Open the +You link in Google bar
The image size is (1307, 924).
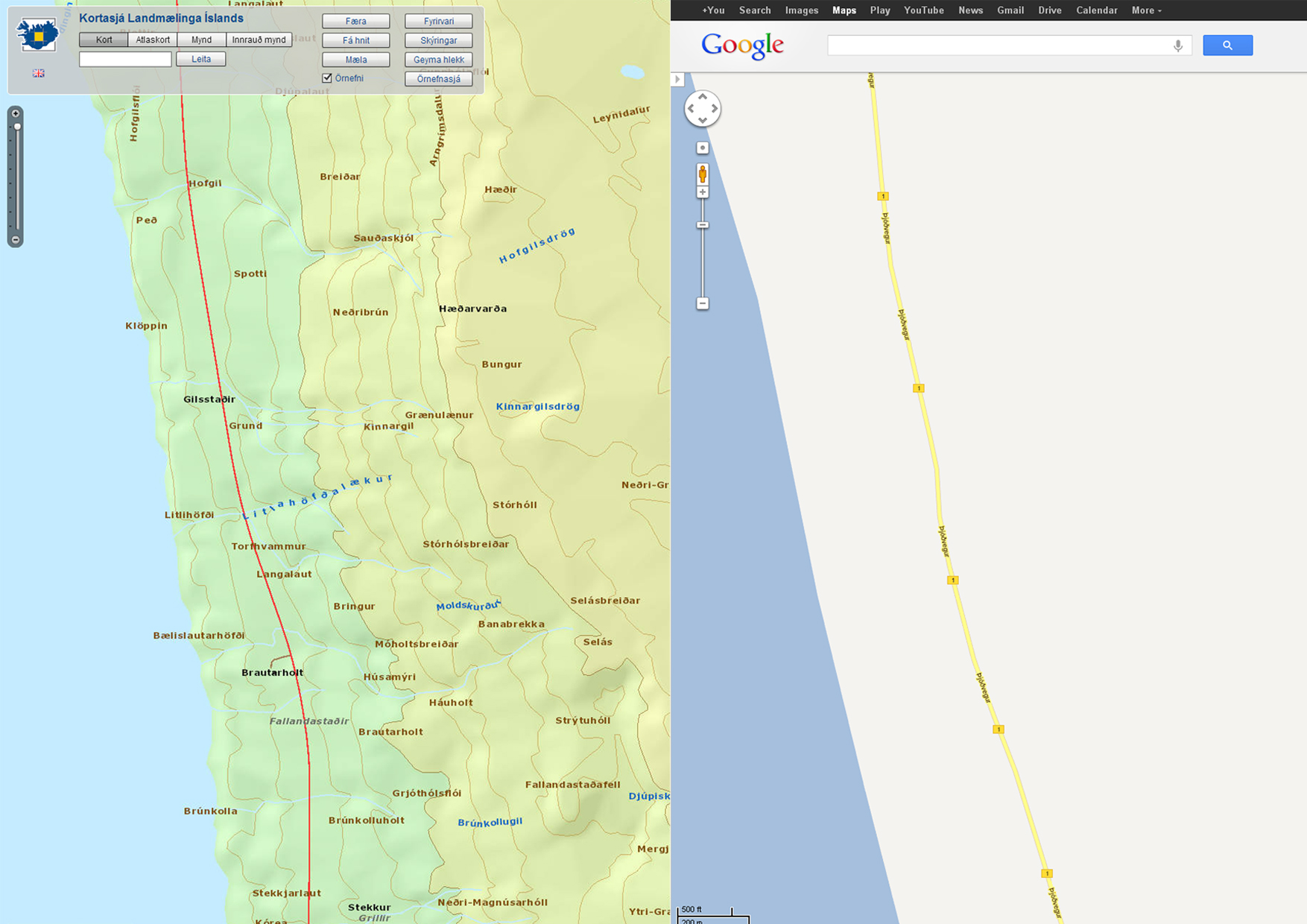click(x=713, y=10)
